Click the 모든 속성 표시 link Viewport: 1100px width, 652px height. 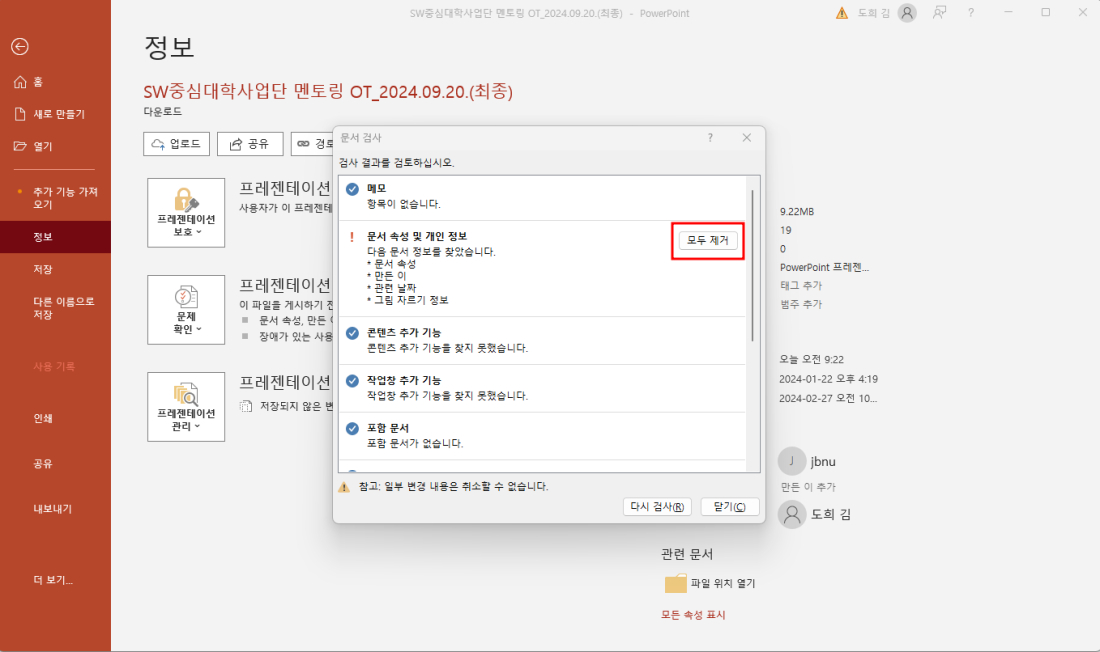pyautogui.click(x=693, y=614)
